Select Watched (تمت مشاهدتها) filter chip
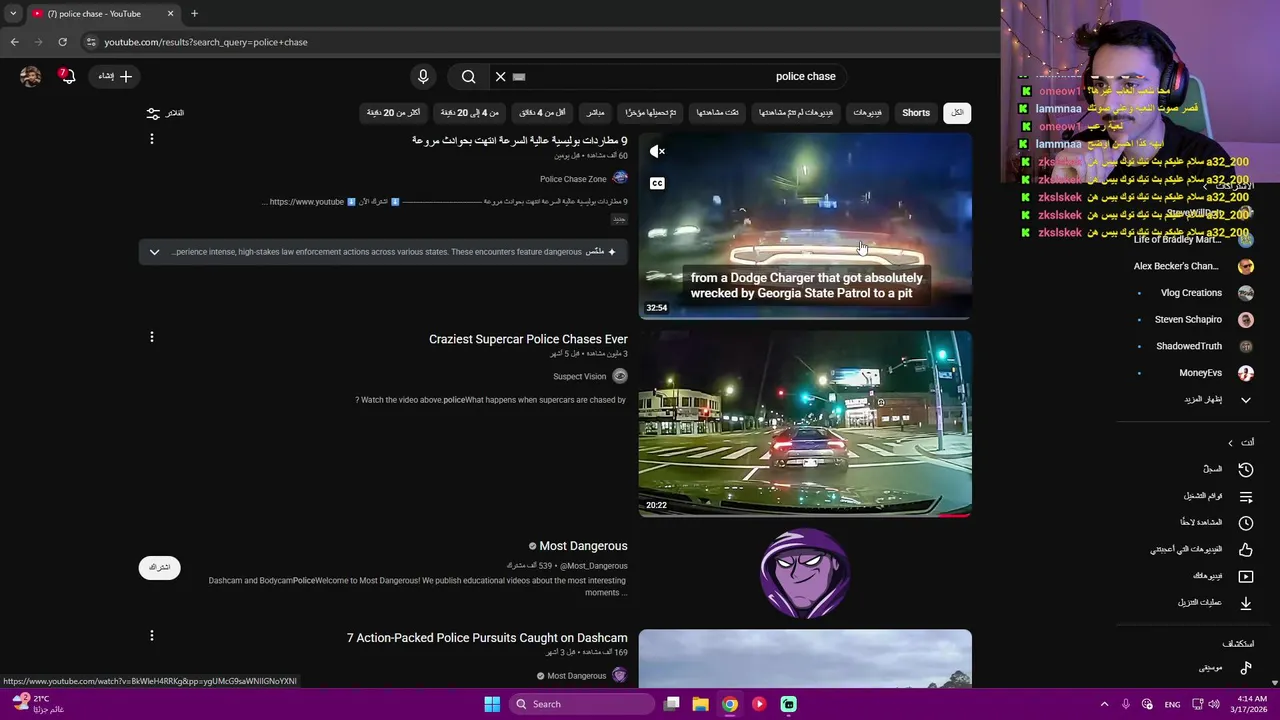This screenshot has width=1280, height=720. point(717,113)
